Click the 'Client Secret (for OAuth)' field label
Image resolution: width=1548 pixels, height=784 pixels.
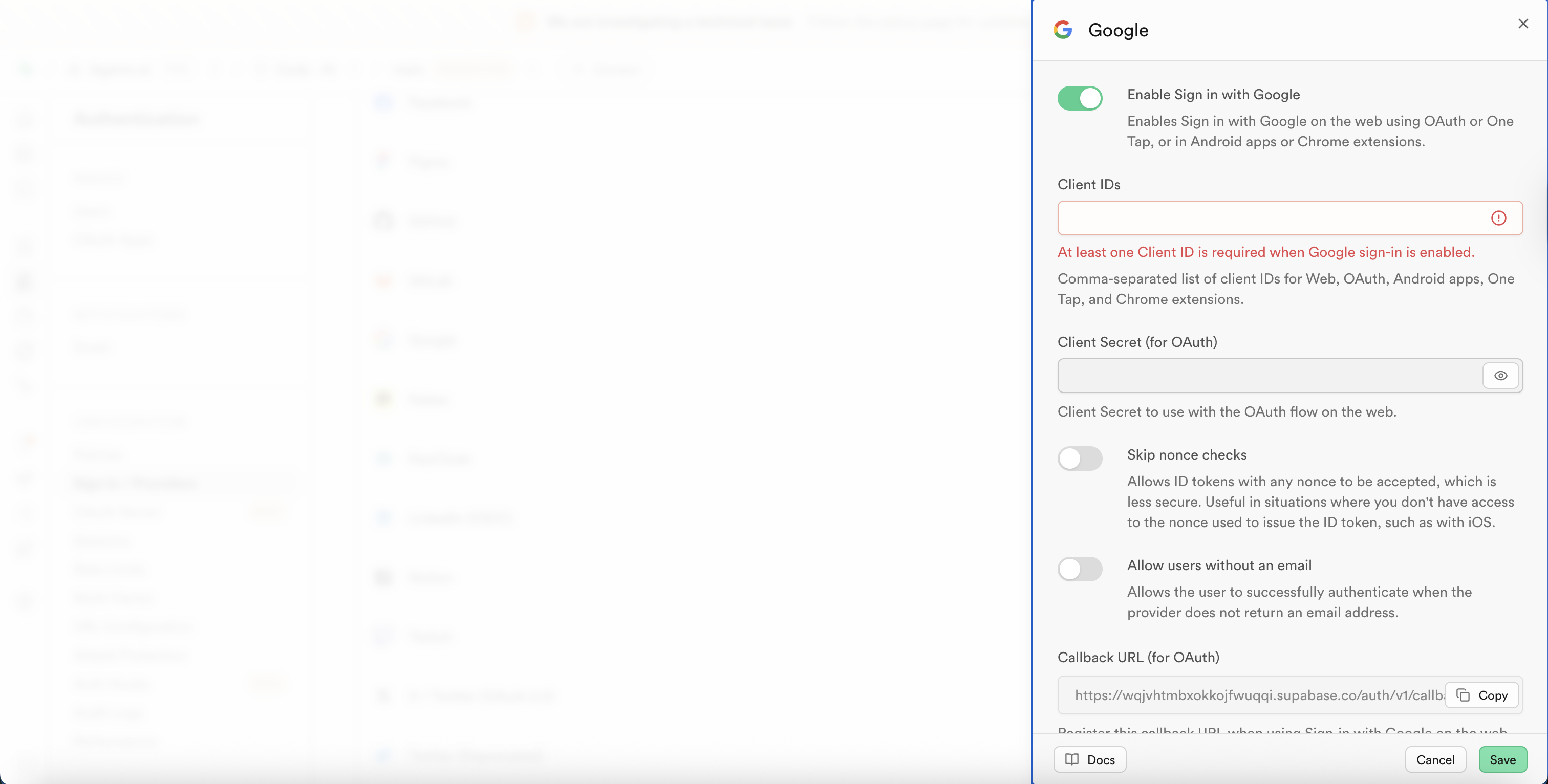pos(1137,342)
